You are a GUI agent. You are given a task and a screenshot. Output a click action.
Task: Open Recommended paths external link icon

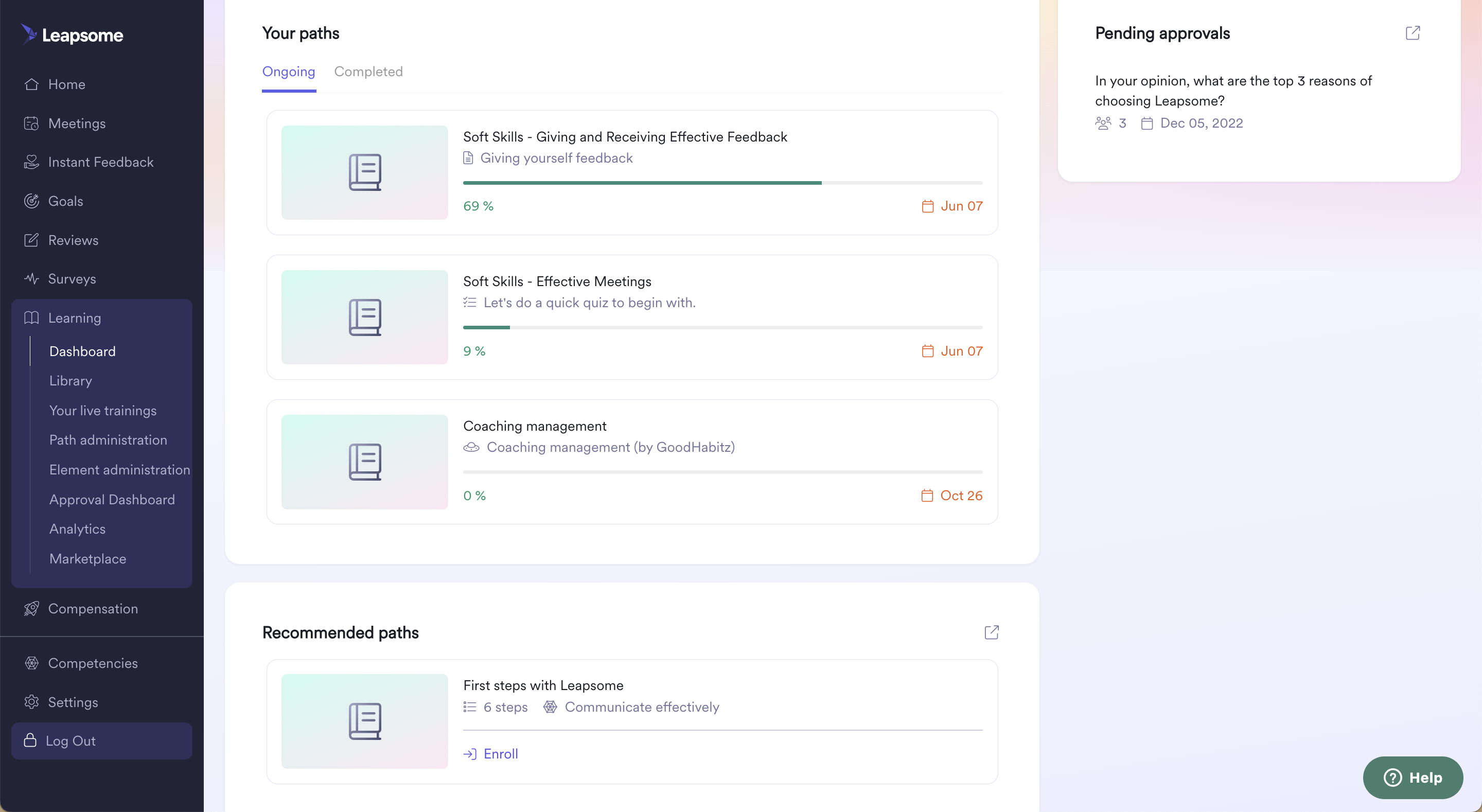[x=991, y=632]
